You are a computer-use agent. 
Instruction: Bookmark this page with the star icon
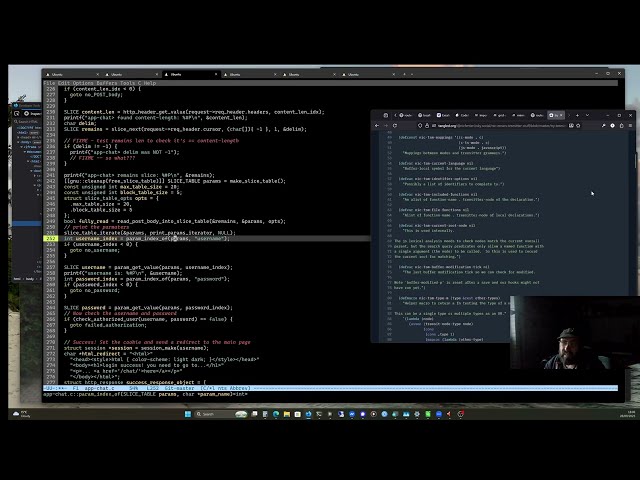click(x=578, y=126)
